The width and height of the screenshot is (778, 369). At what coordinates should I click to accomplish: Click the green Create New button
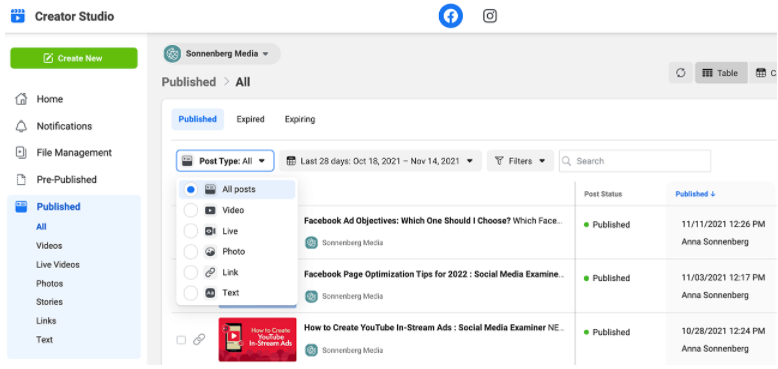74,58
